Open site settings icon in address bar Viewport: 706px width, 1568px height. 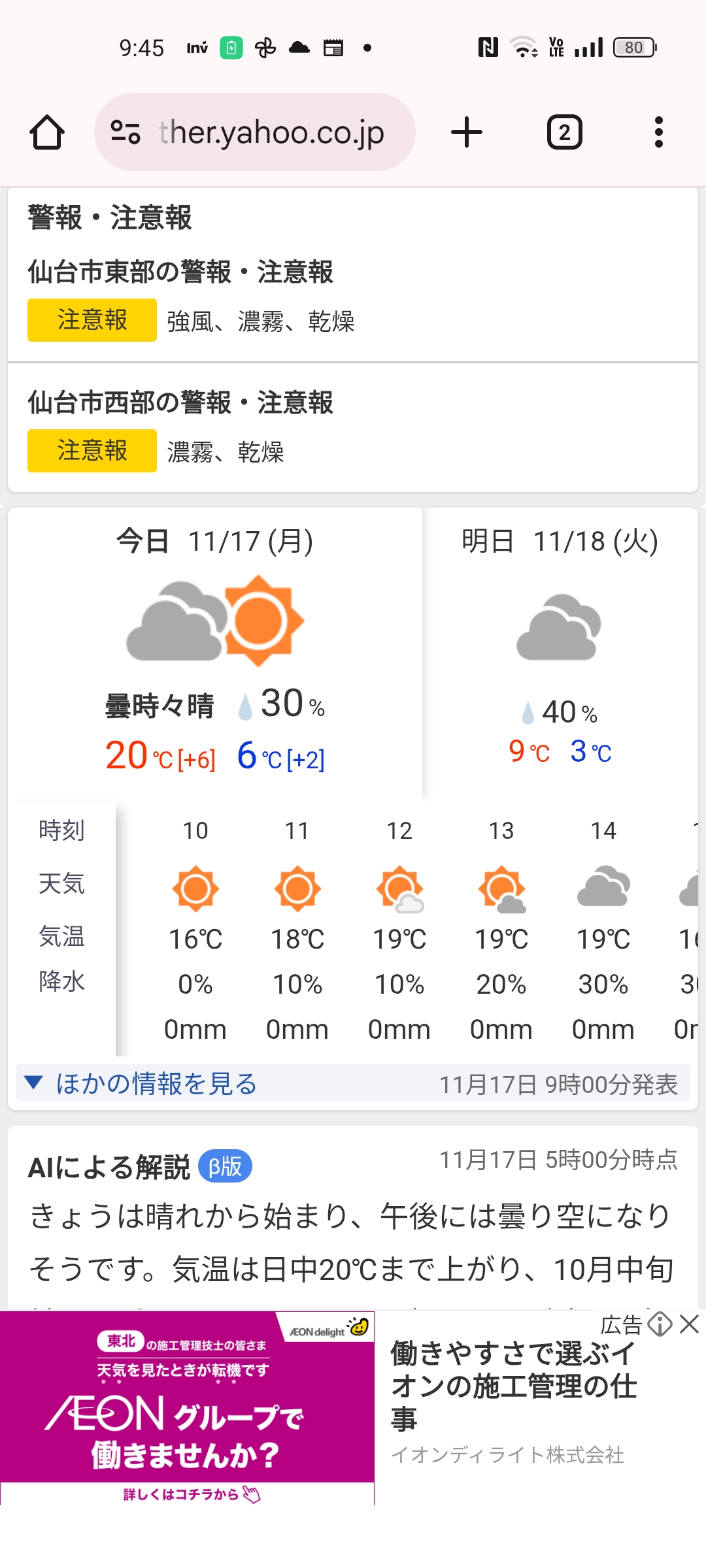pos(125,133)
